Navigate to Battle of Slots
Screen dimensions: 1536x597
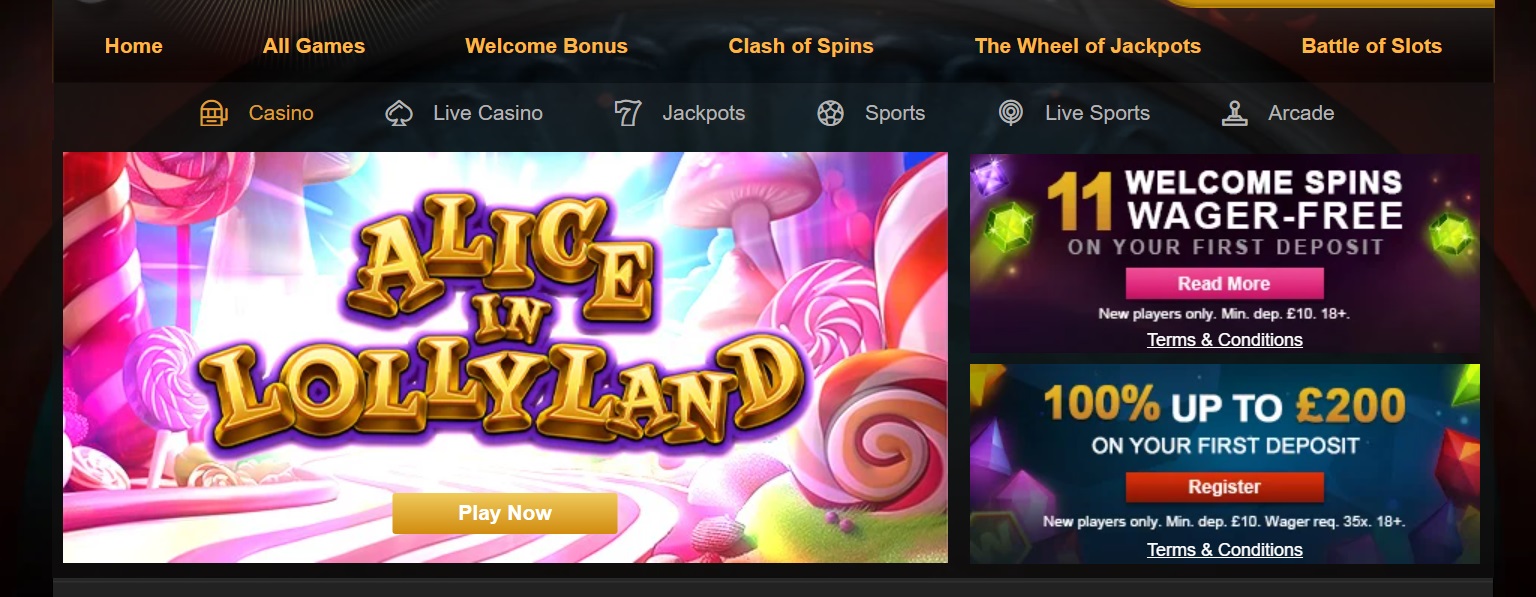[1372, 46]
